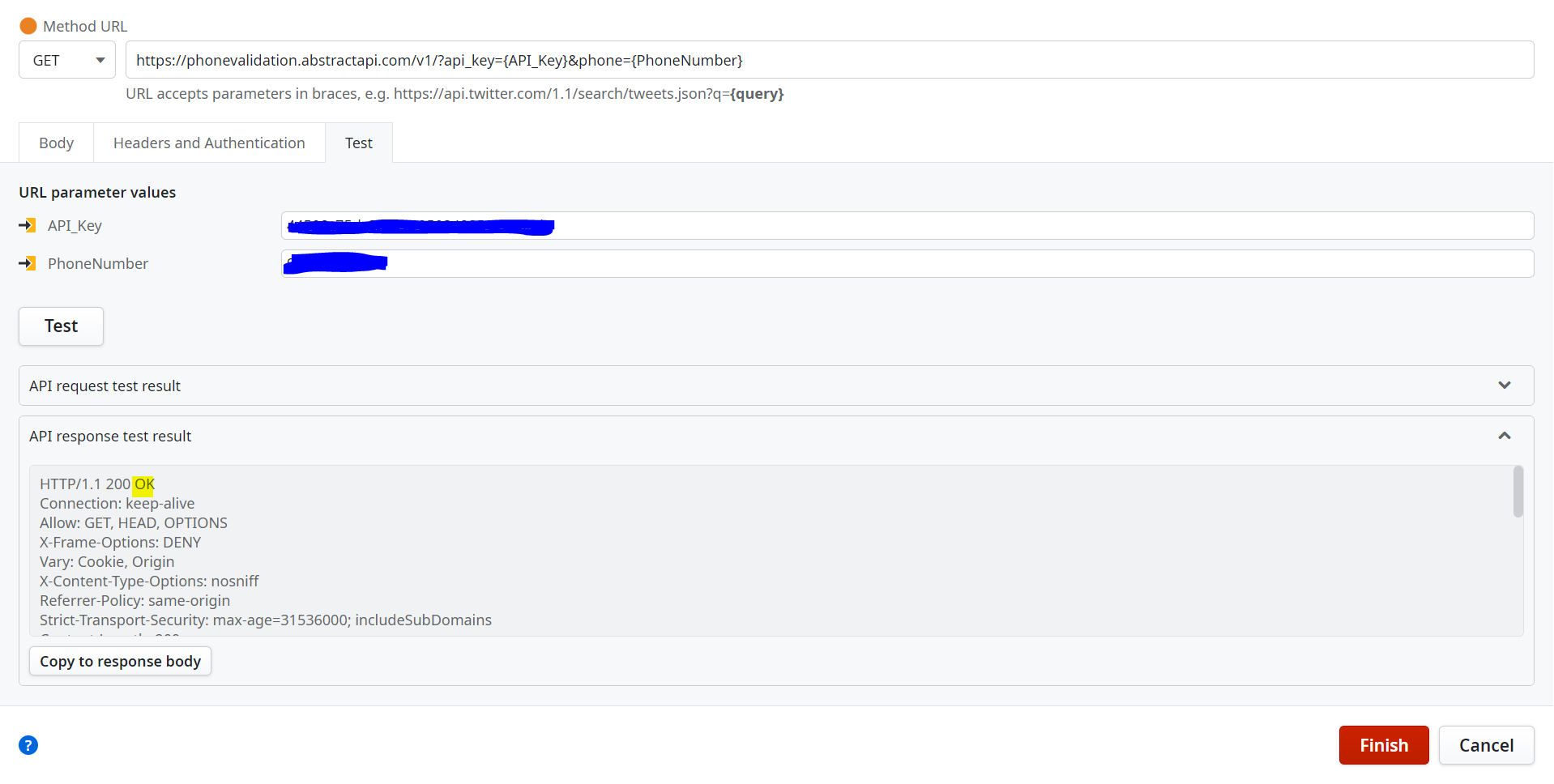The width and height of the screenshot is (1554, 784).
Task: Click the 'URL parameter values' heading
Action: tap(97, 192)
